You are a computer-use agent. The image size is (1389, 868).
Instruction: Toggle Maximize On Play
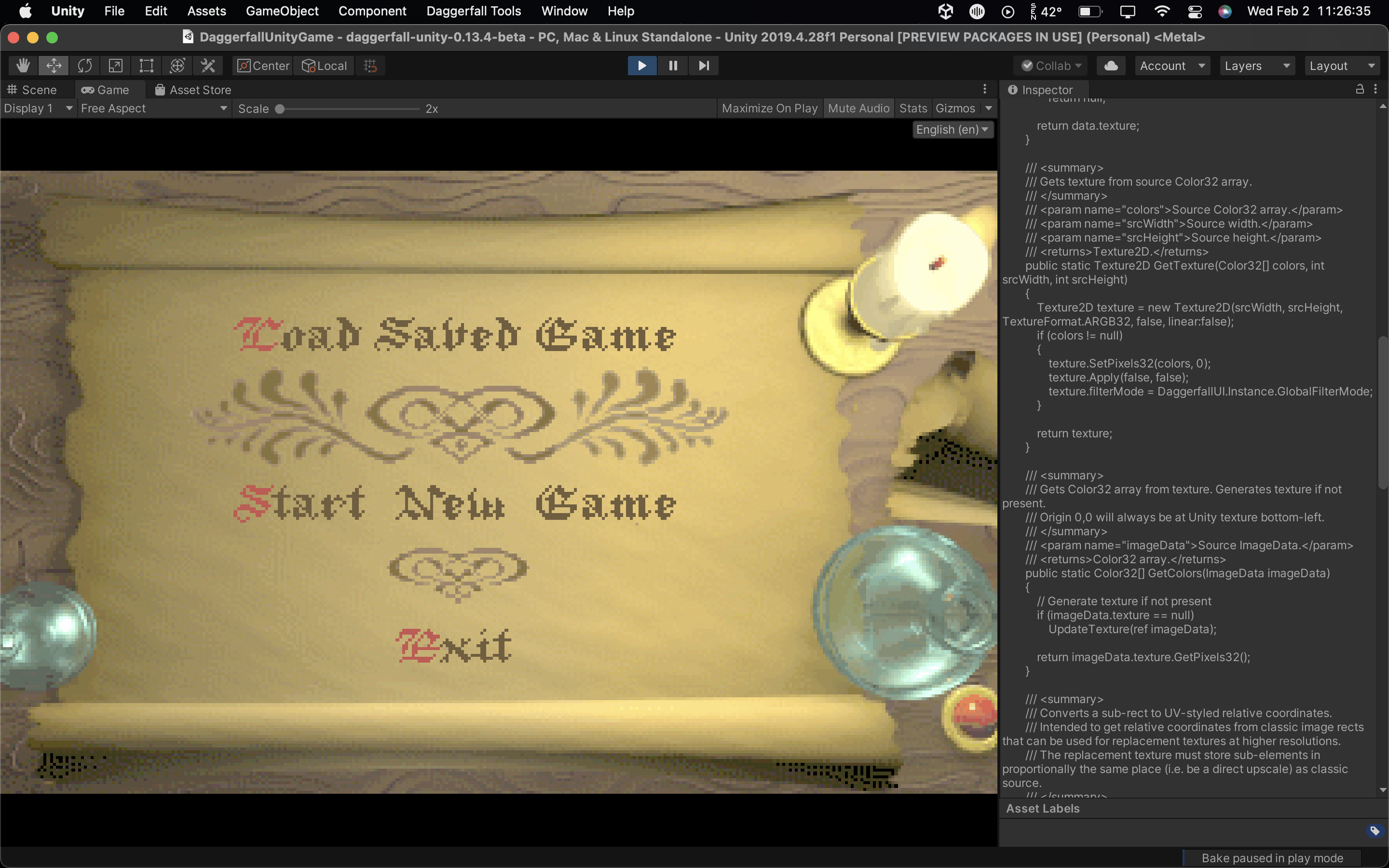click(770, 108)
